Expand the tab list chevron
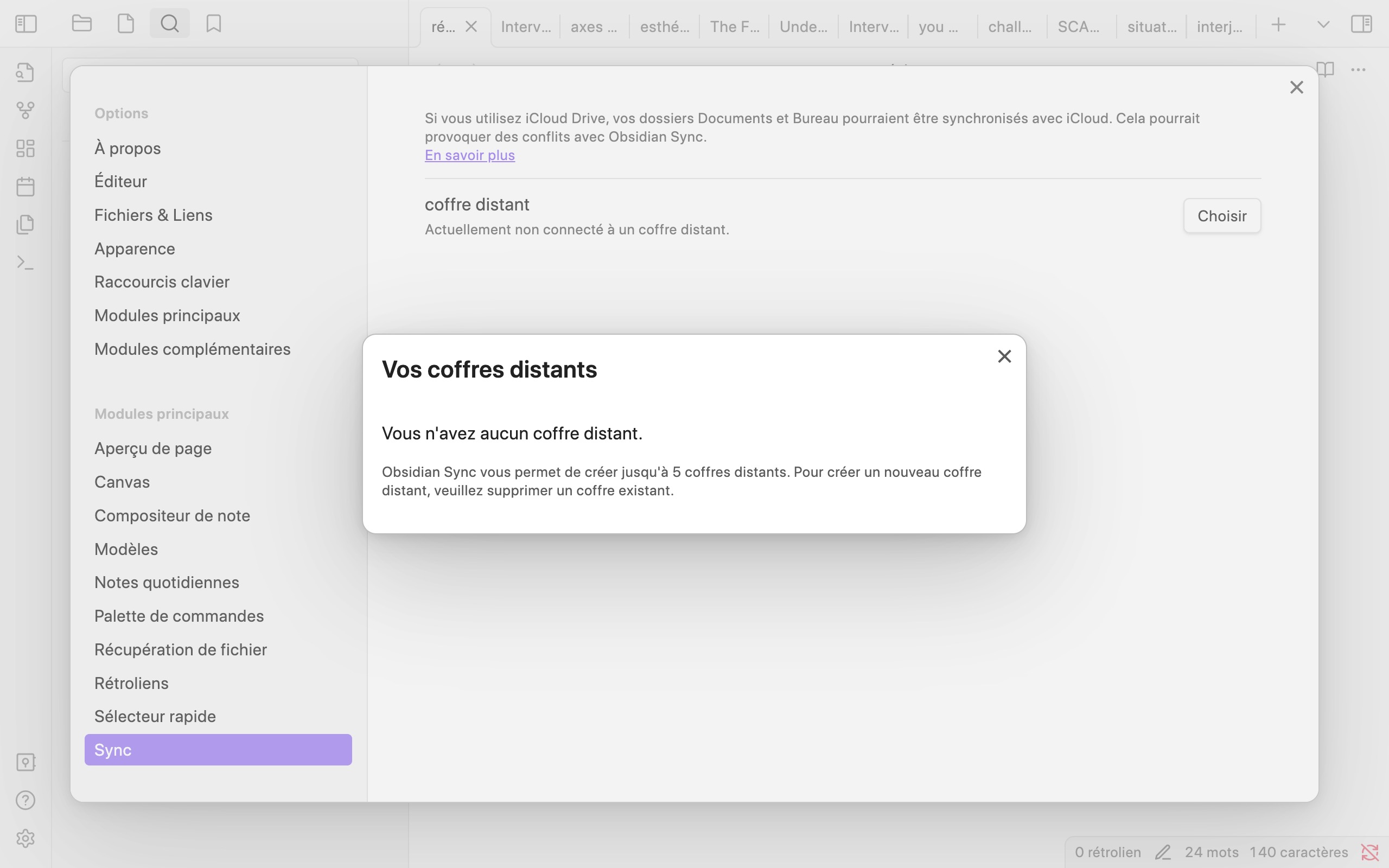 click(1323, 24)
